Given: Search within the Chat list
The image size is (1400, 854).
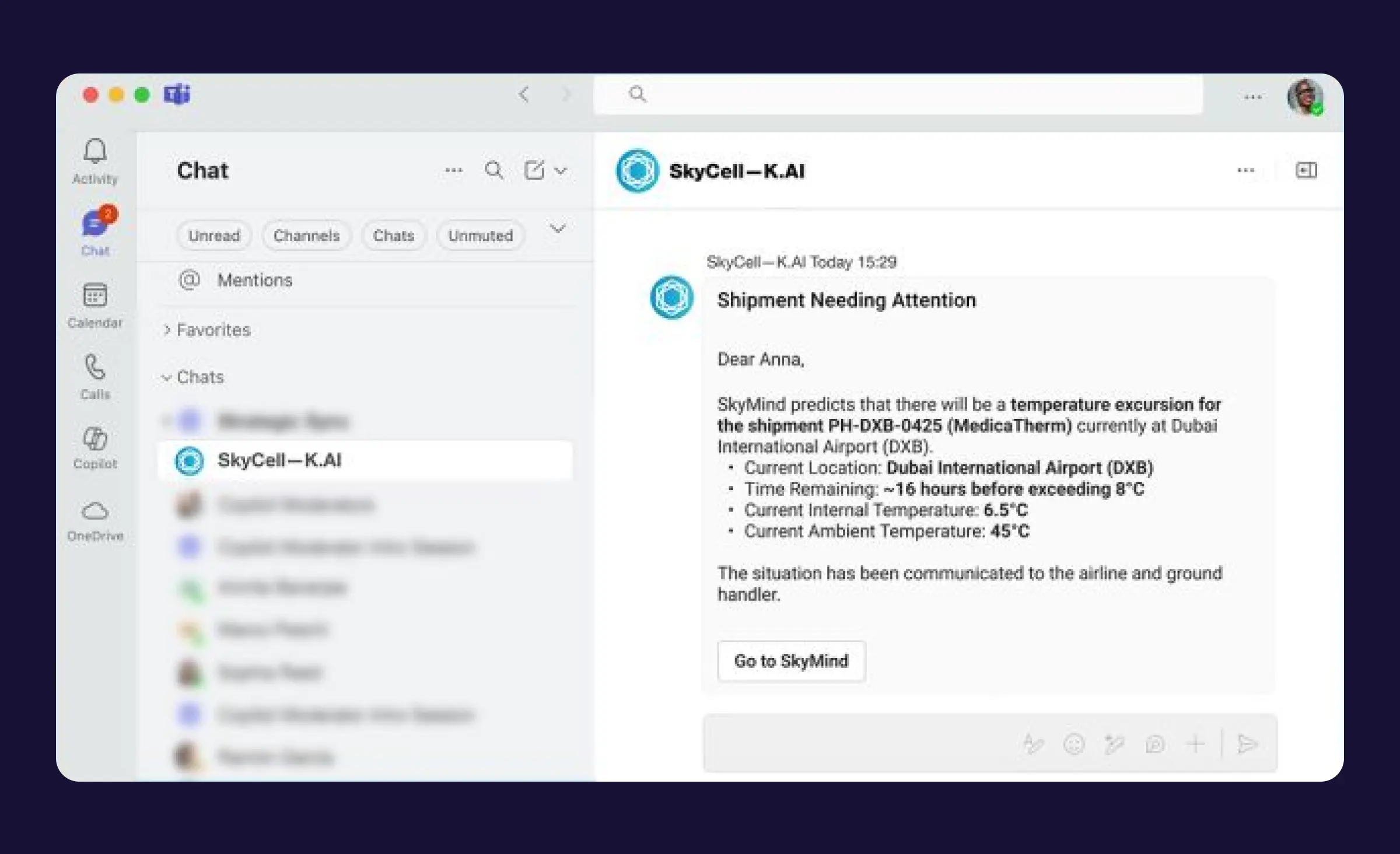Looking at the screenshot, I should coord(494,170).
